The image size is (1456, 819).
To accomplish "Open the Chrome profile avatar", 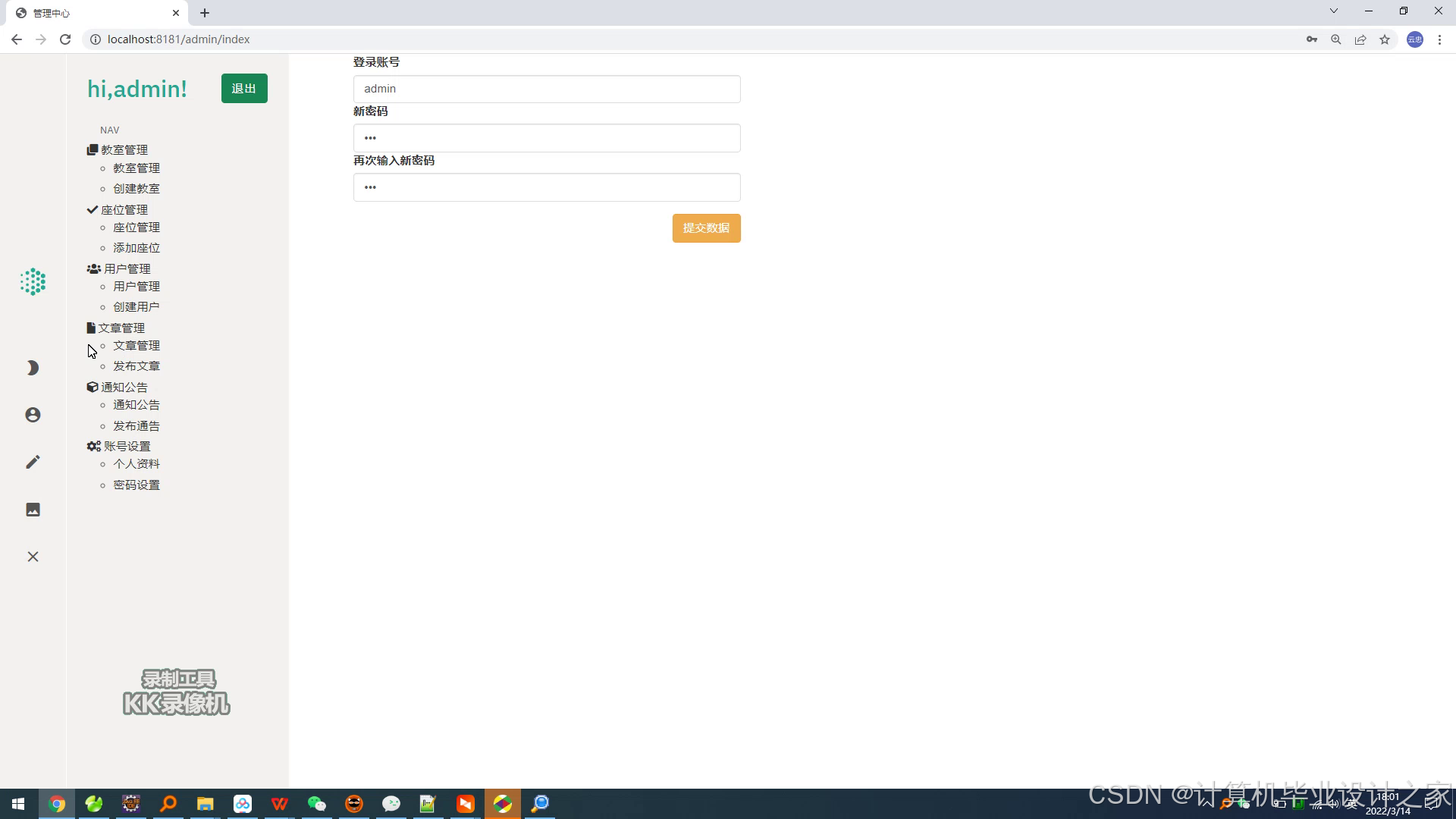I will click(x=1415, y=39).
